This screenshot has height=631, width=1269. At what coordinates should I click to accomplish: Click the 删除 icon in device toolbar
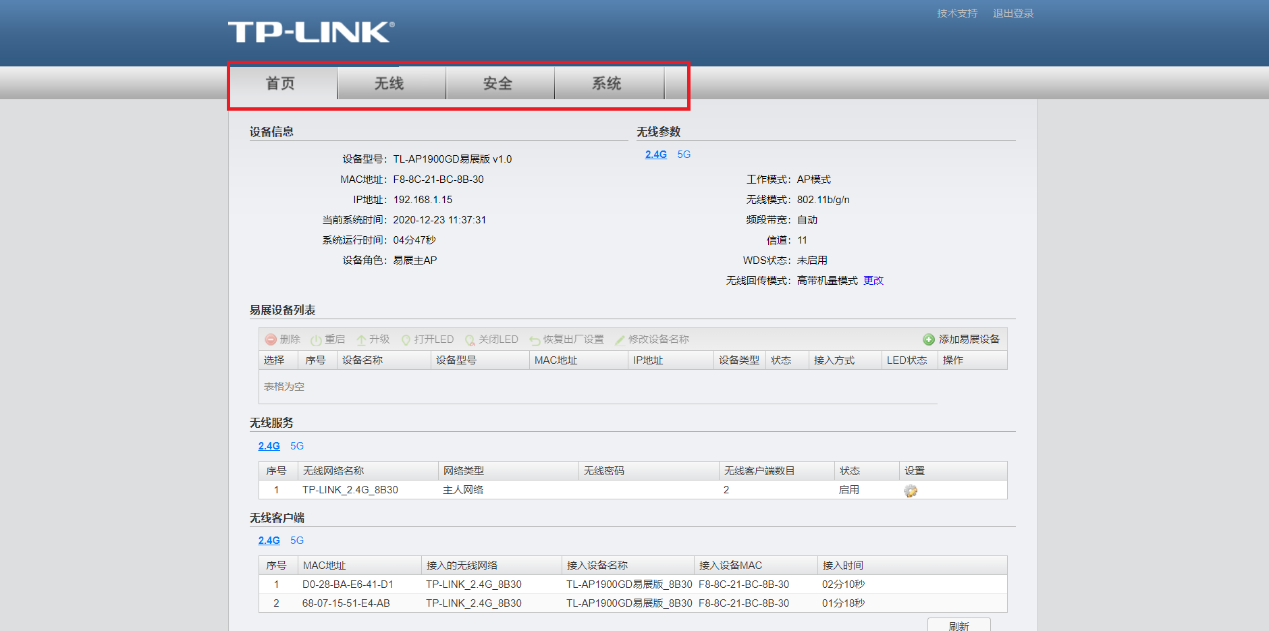[x=270, y=340]
